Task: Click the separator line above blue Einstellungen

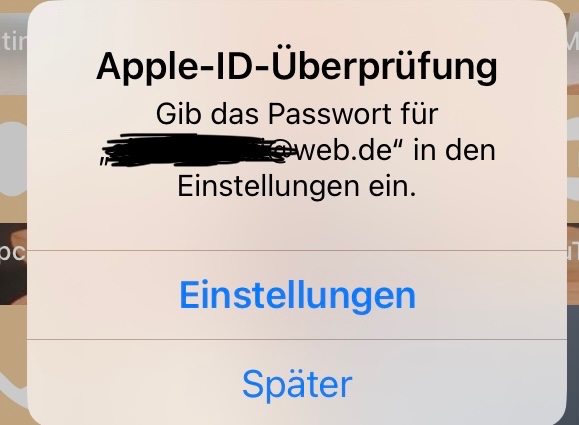Action: 297,250
